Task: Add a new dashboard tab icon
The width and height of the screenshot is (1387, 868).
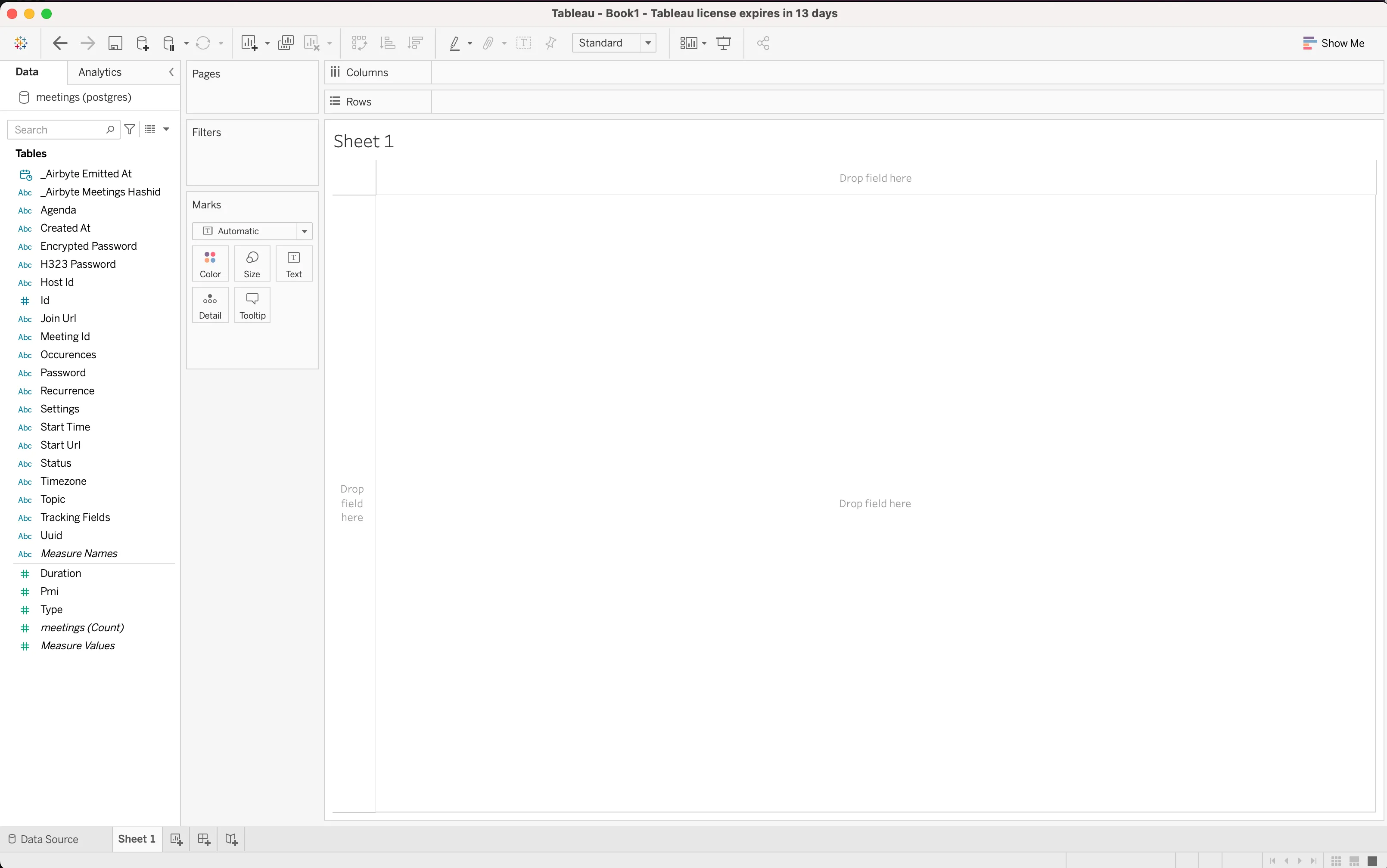Action: [203, 839]
